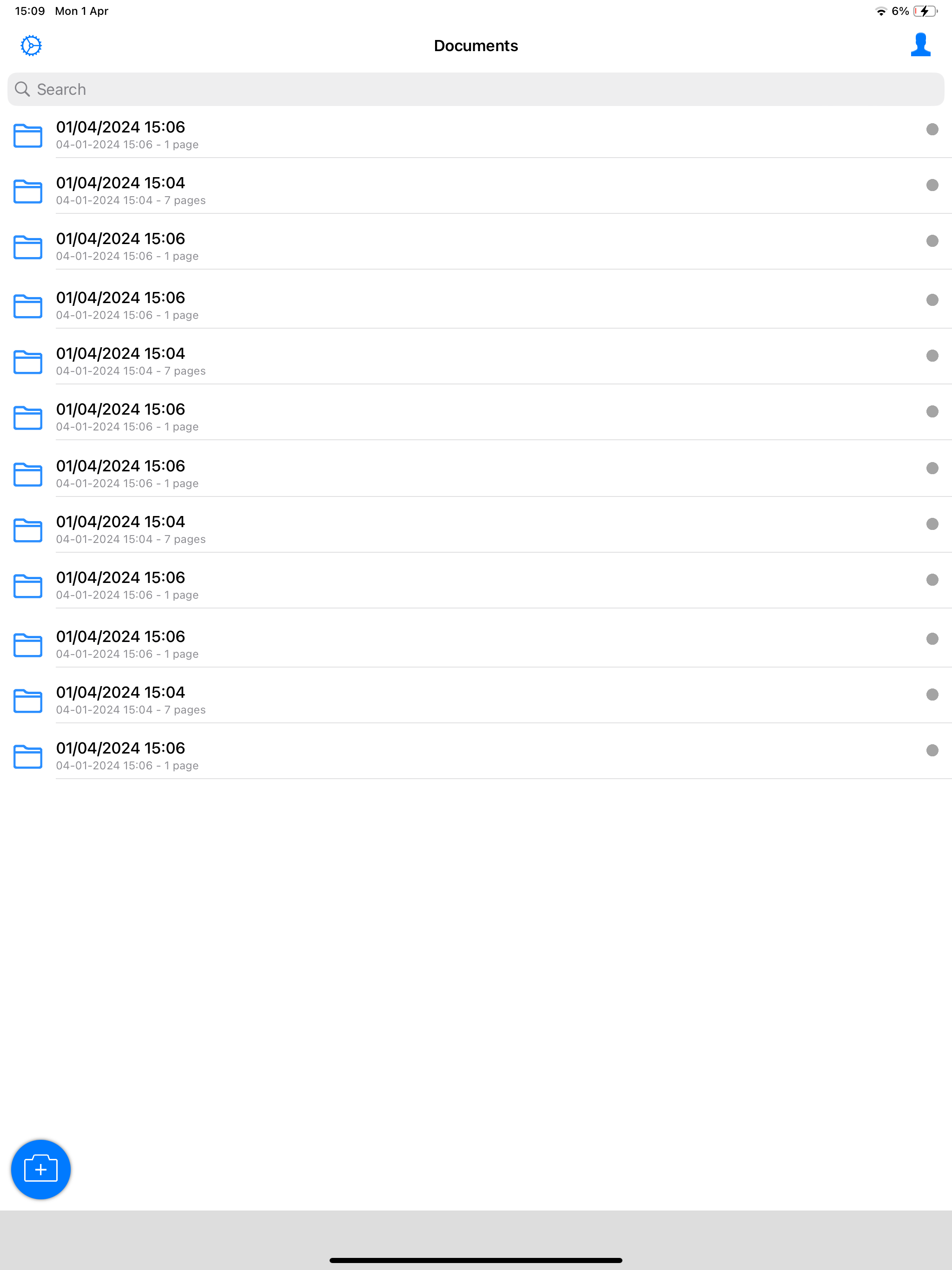The image size is (952, 1270).
Task: Click the last document's folder icon
Action: click(x=27, y=756)
